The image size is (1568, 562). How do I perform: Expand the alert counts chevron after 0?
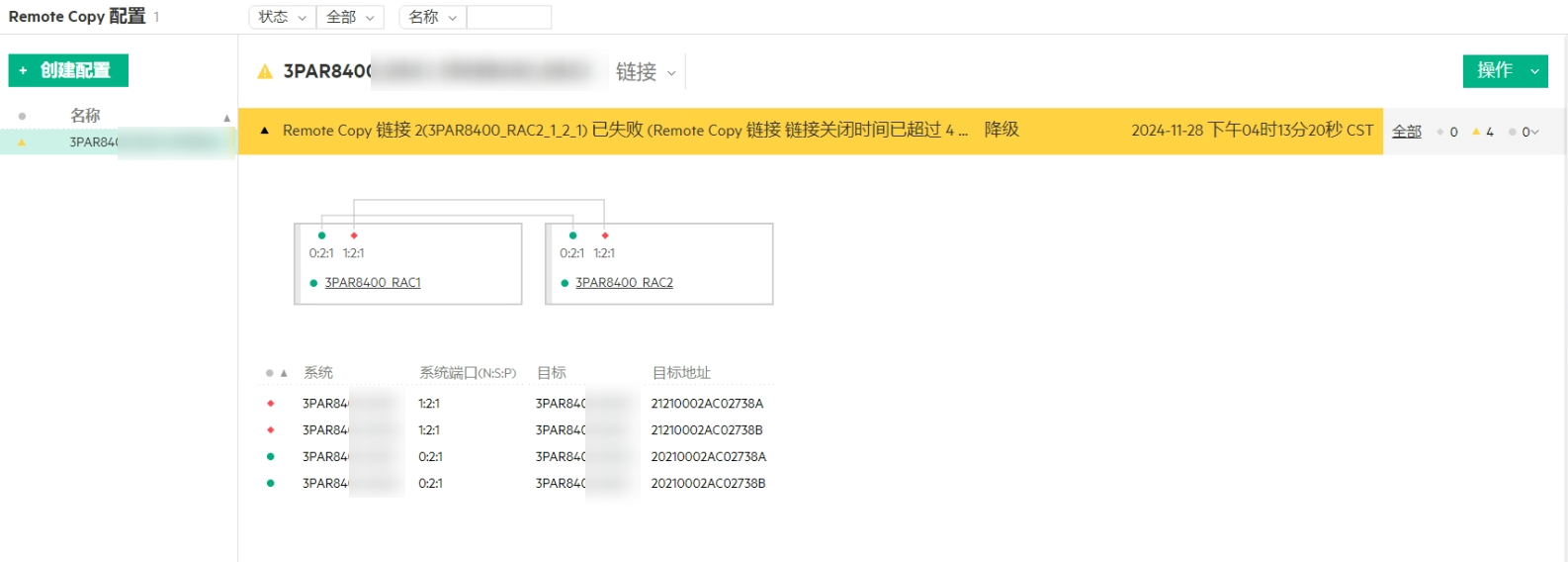[x=1535, y=132]
